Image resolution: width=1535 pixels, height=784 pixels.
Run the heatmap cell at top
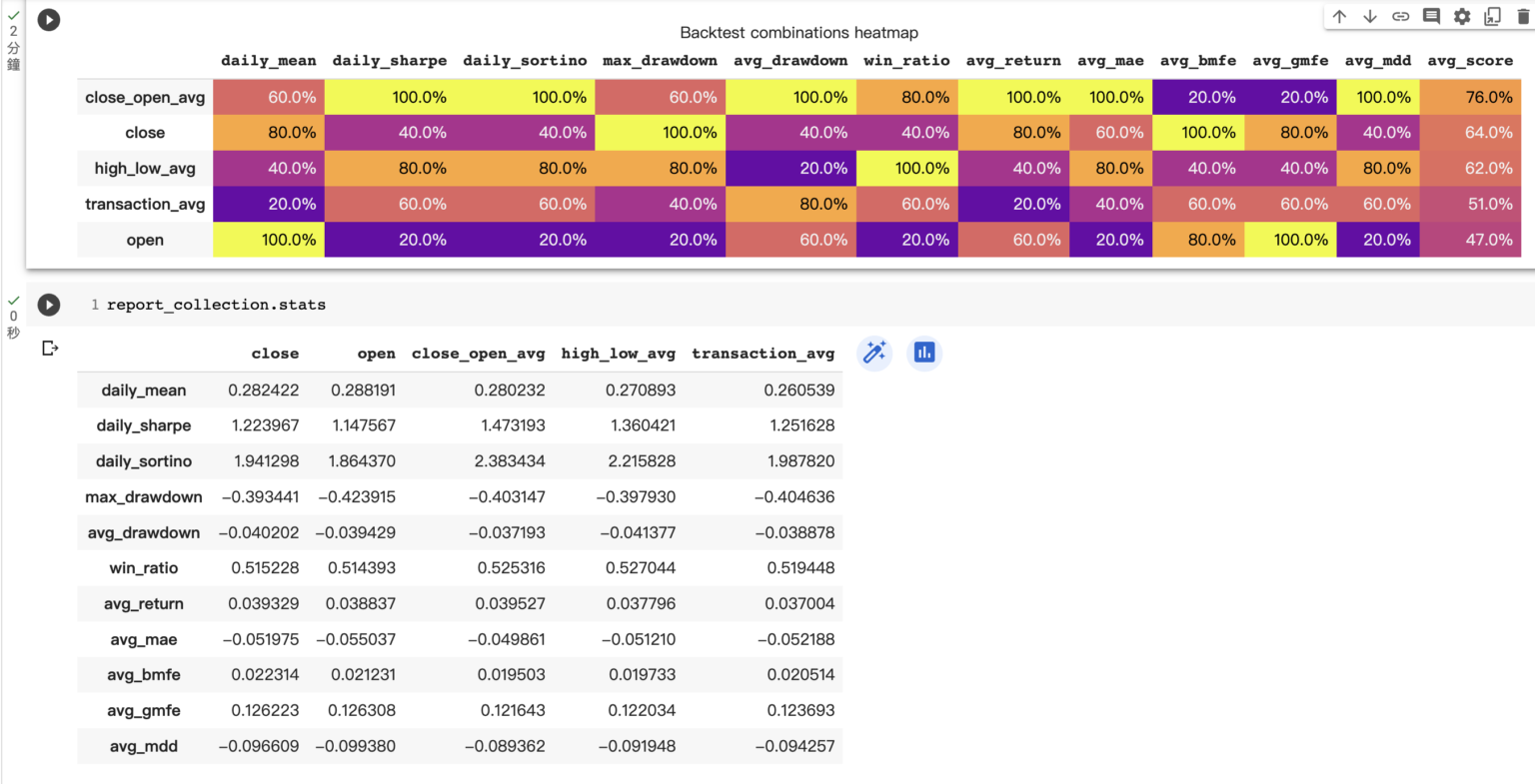[x=49, y=20]
